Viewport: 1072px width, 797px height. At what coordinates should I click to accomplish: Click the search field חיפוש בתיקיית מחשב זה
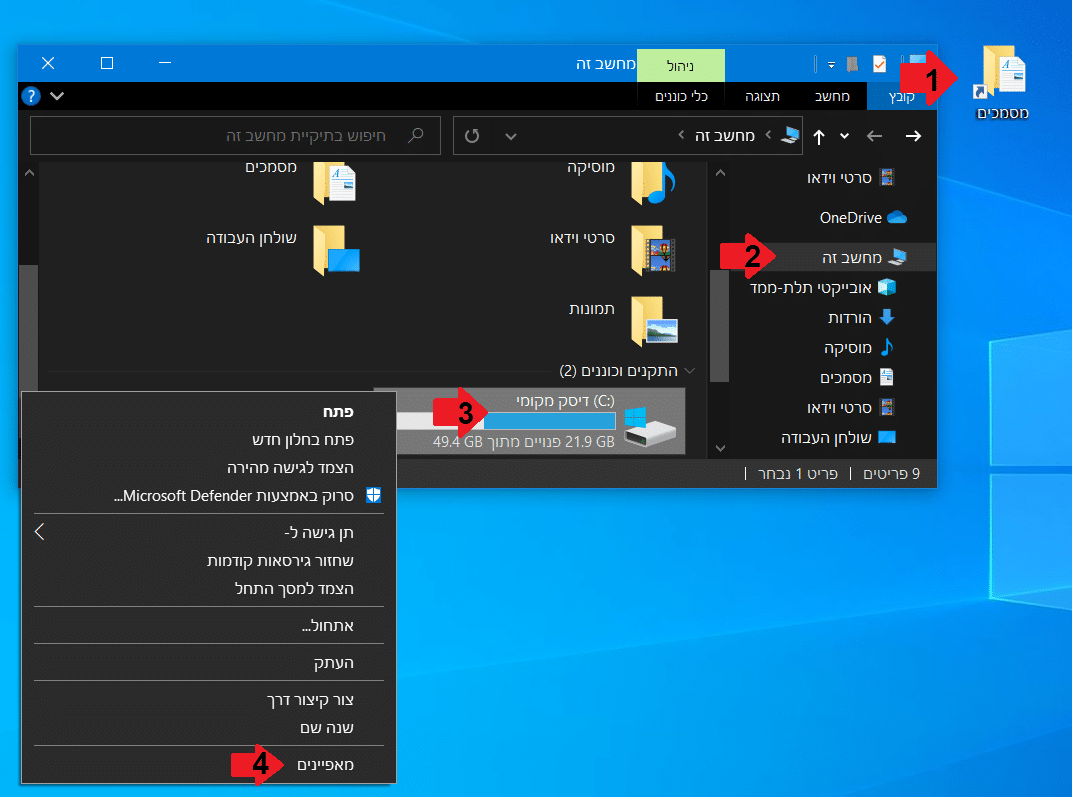(235, 135)
